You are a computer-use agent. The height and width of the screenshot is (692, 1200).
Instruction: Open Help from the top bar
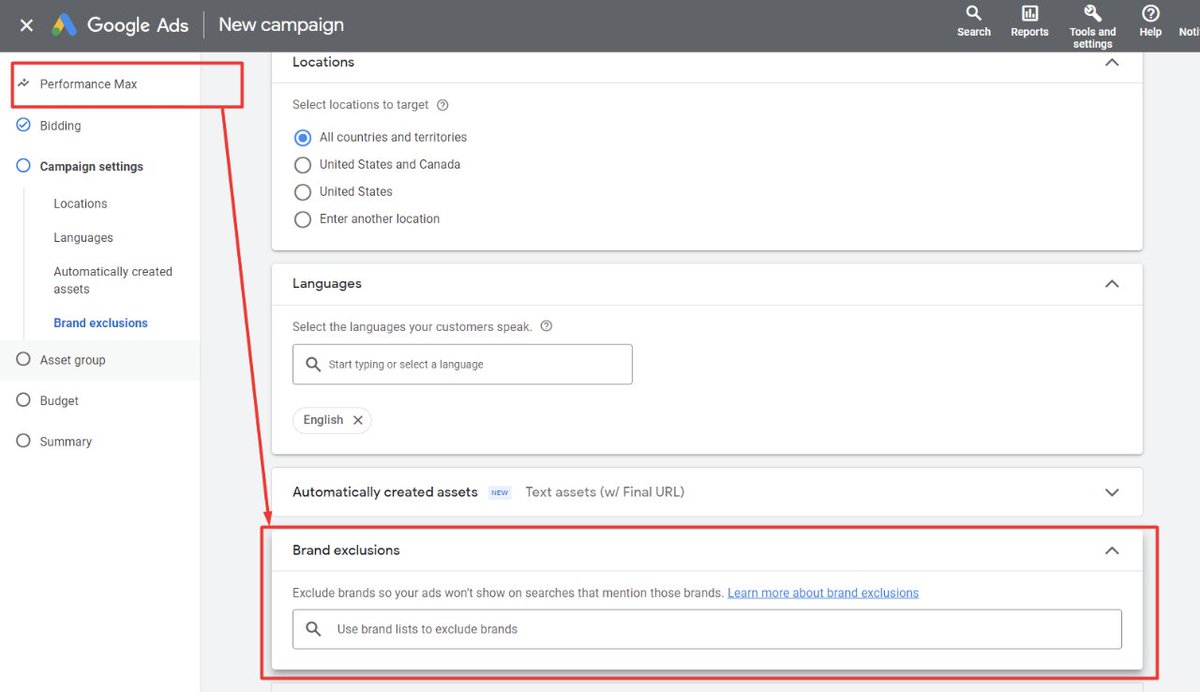[x=1150, y=20]
